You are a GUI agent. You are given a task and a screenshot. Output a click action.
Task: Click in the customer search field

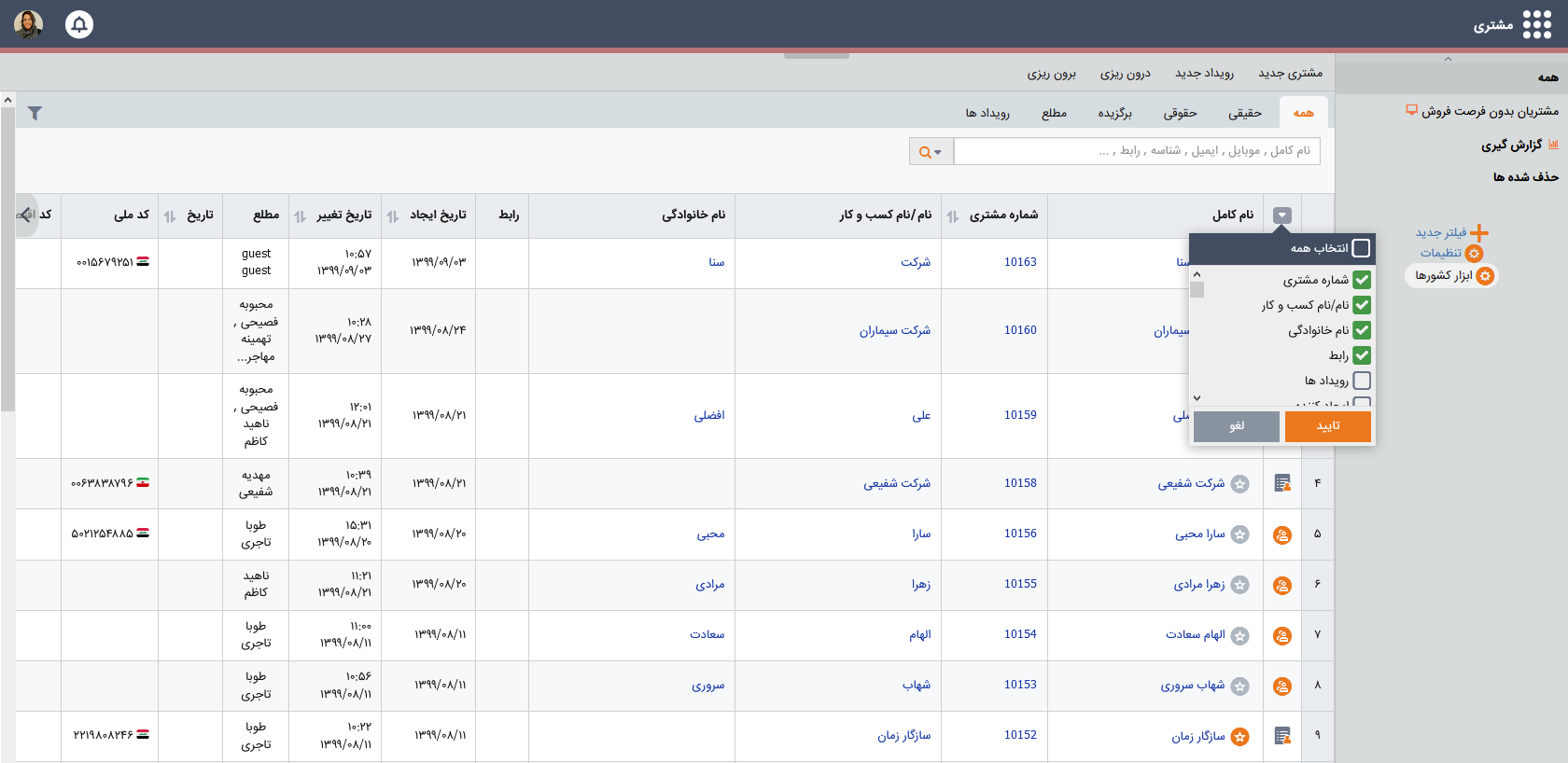point(1136,151)
